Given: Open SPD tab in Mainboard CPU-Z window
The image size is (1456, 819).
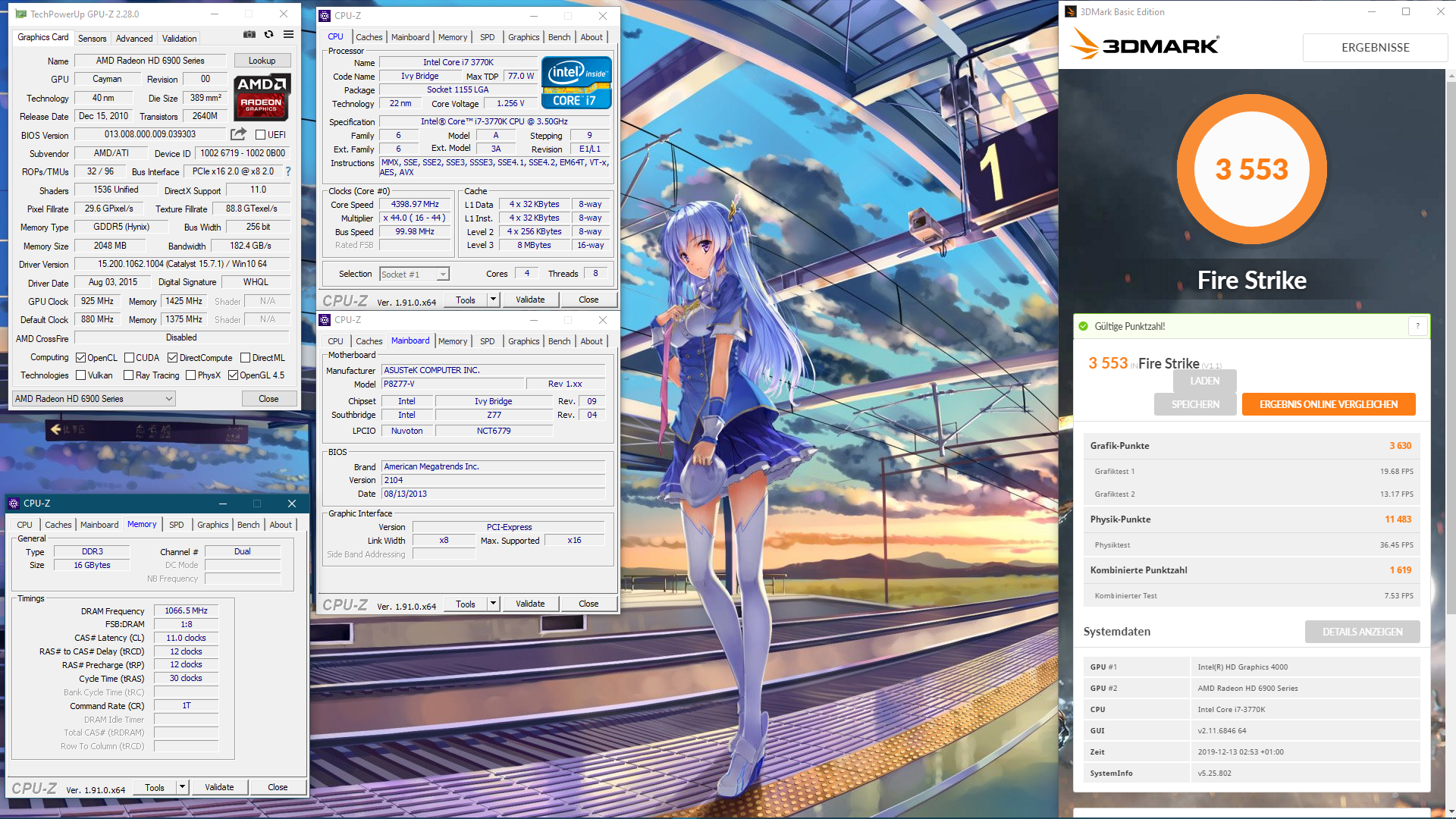Looking at the screenshot, I should click(x=487, y=341).
